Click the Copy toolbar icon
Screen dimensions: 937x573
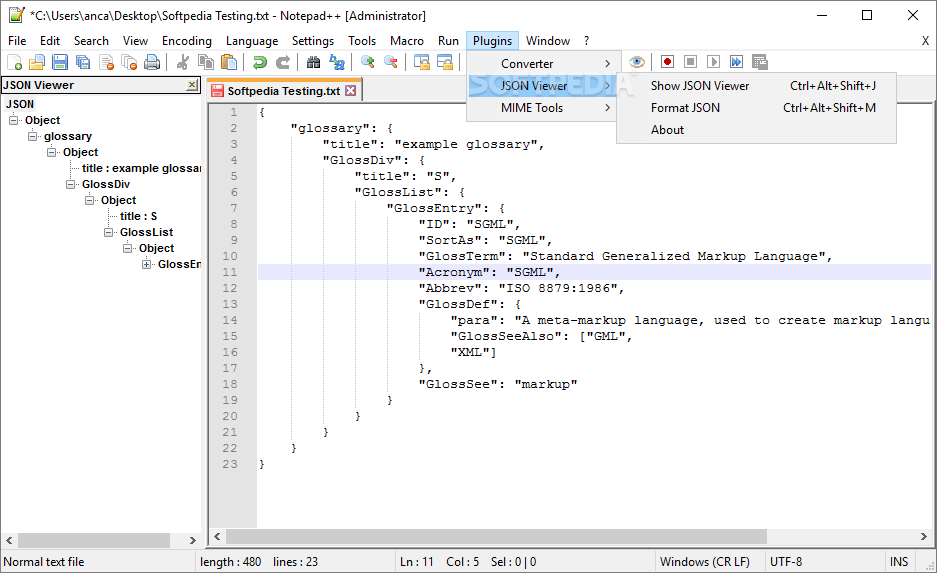(x=206, y=62)
